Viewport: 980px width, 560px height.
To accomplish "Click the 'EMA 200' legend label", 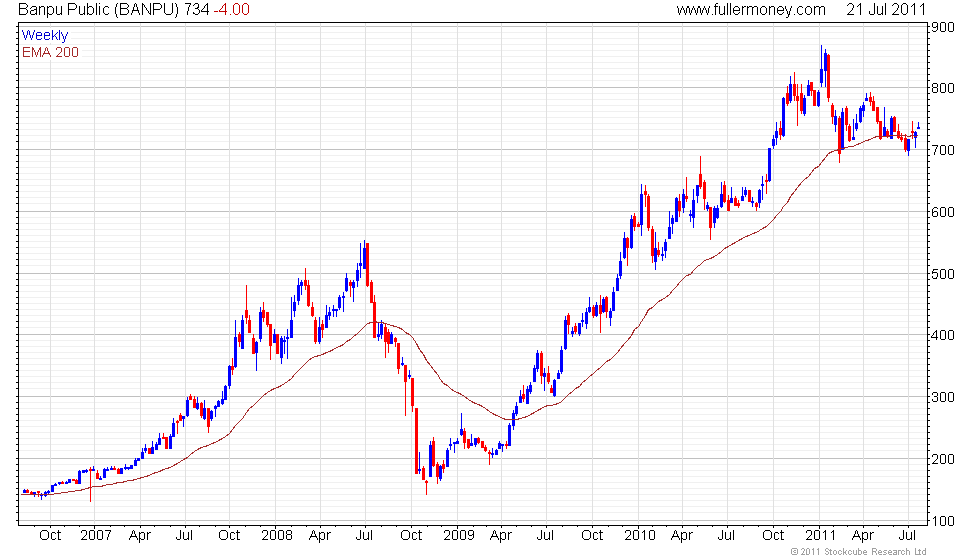I will click(x=50, y=52).
